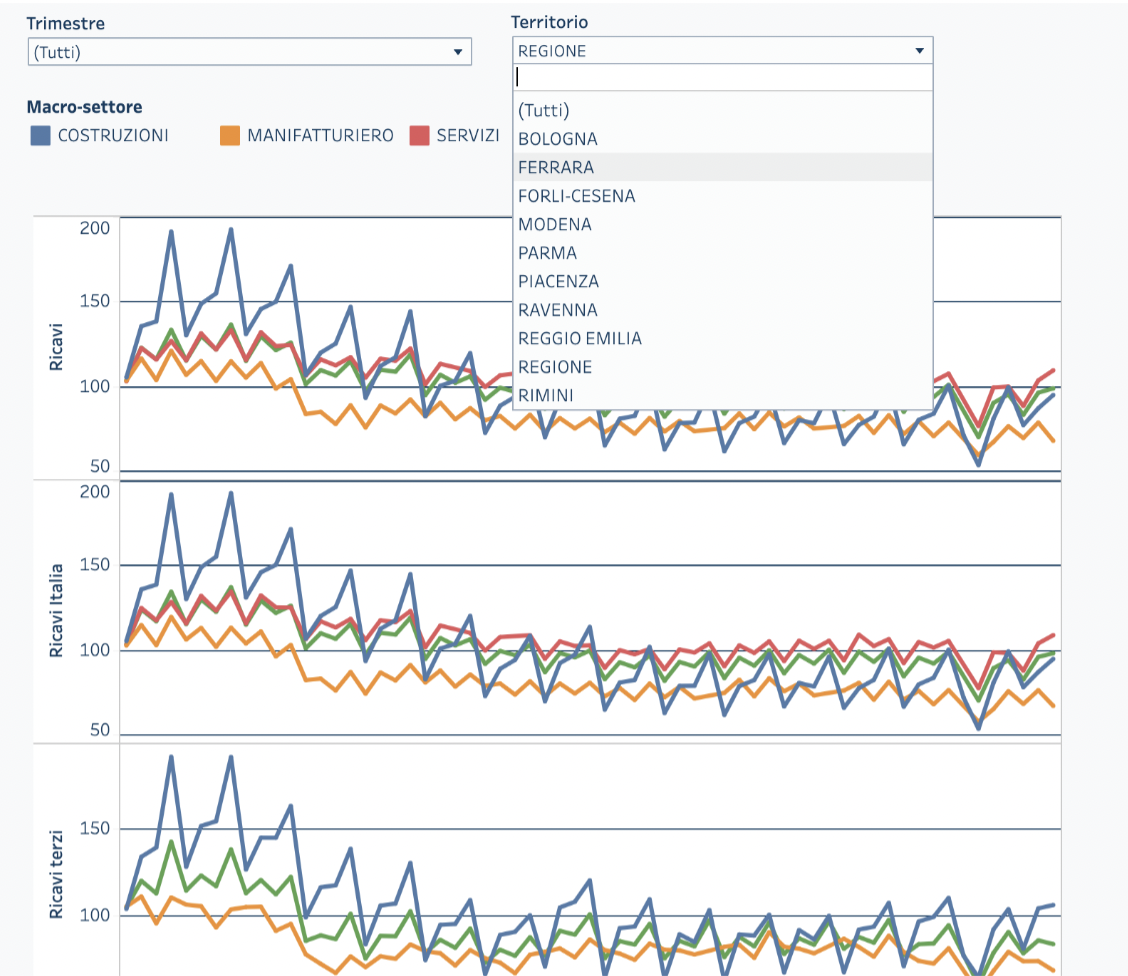
Task: Select FERRARA from the list
Action: pyautogui.click(x=722, y=167)
